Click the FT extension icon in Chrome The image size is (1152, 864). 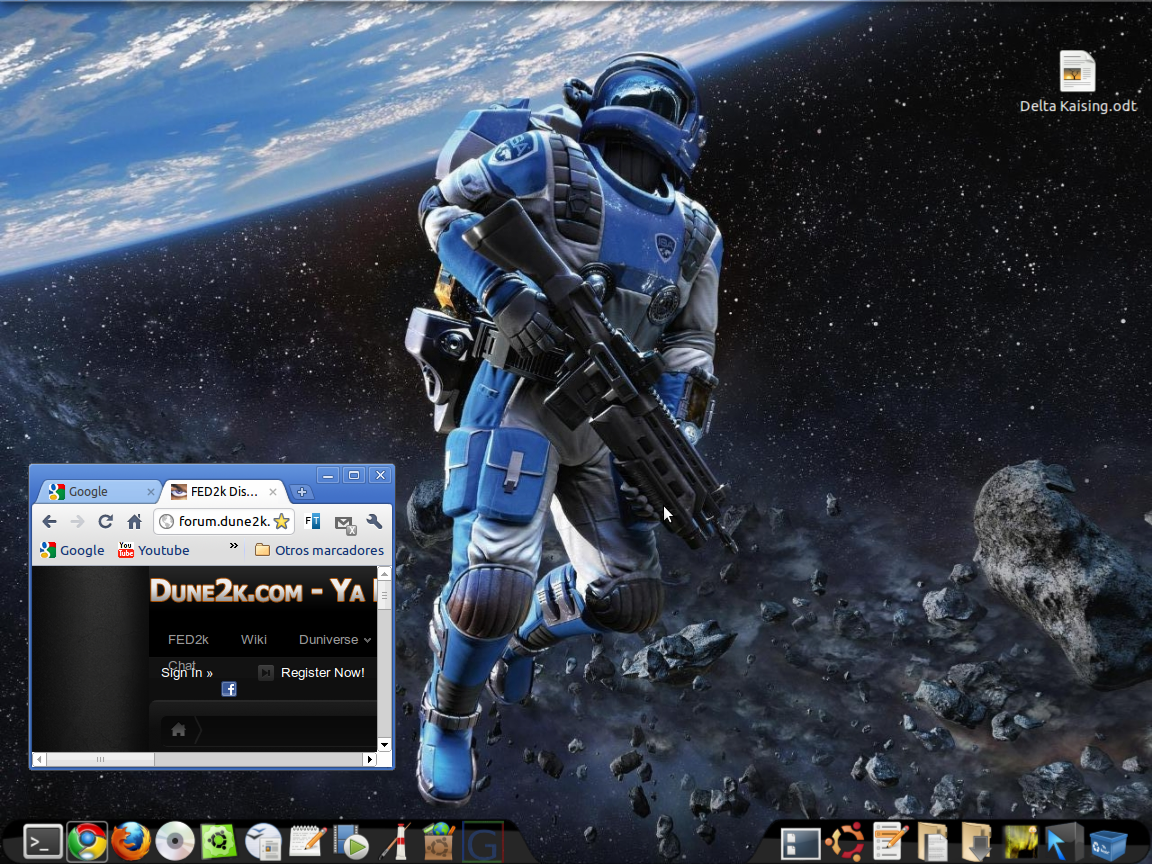pyautogui.click(x=313, y=522)
